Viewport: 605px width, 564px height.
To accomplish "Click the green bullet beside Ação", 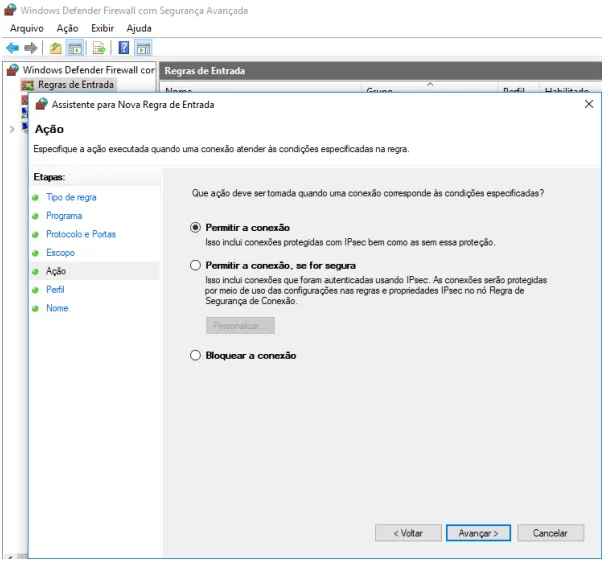I will tap(35, 272).
